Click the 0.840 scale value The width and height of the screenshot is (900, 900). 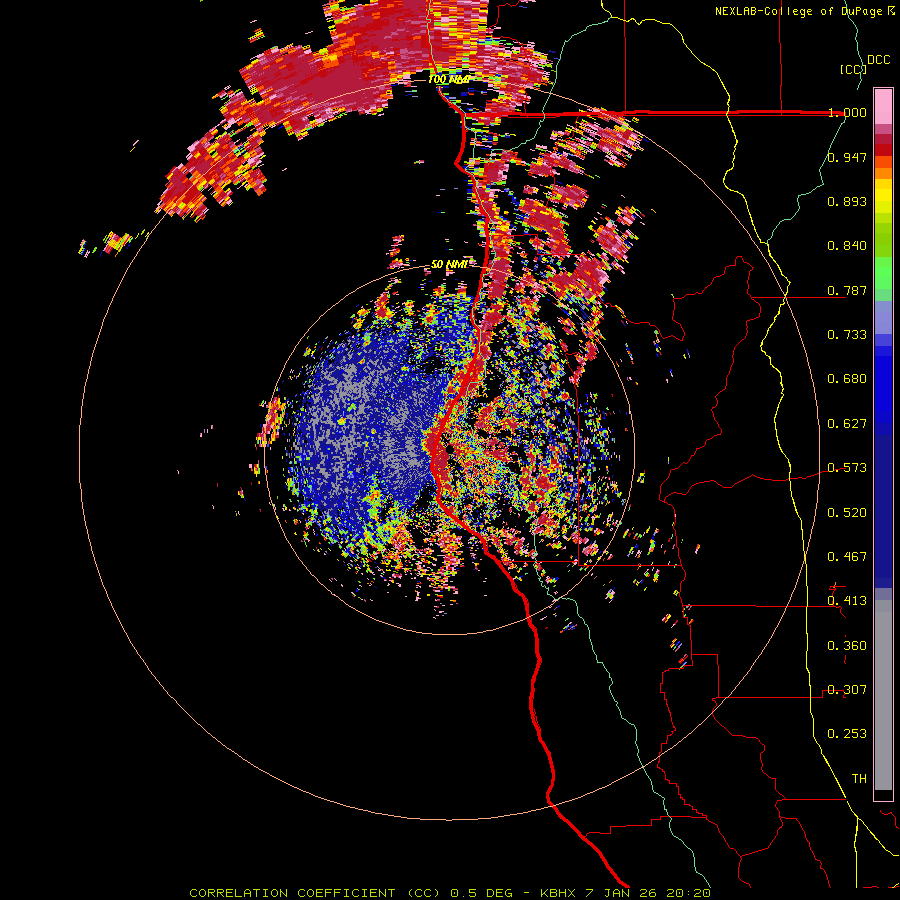pyautogui.click(x=847, y=246)
